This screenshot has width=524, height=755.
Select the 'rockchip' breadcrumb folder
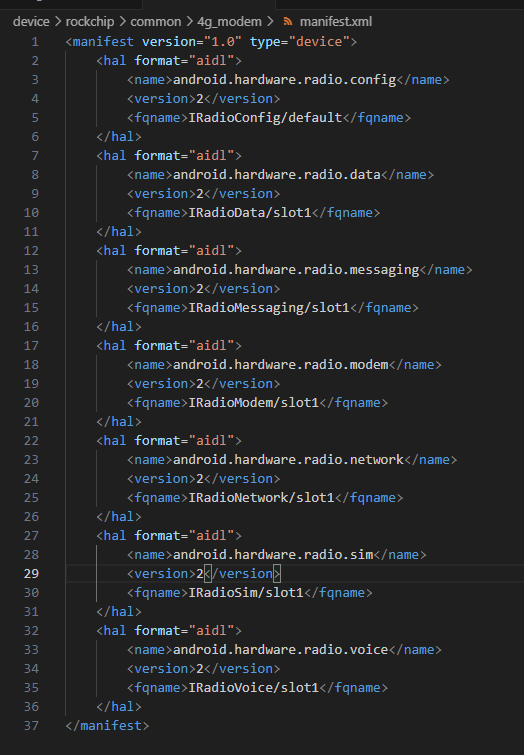[90, 22]
